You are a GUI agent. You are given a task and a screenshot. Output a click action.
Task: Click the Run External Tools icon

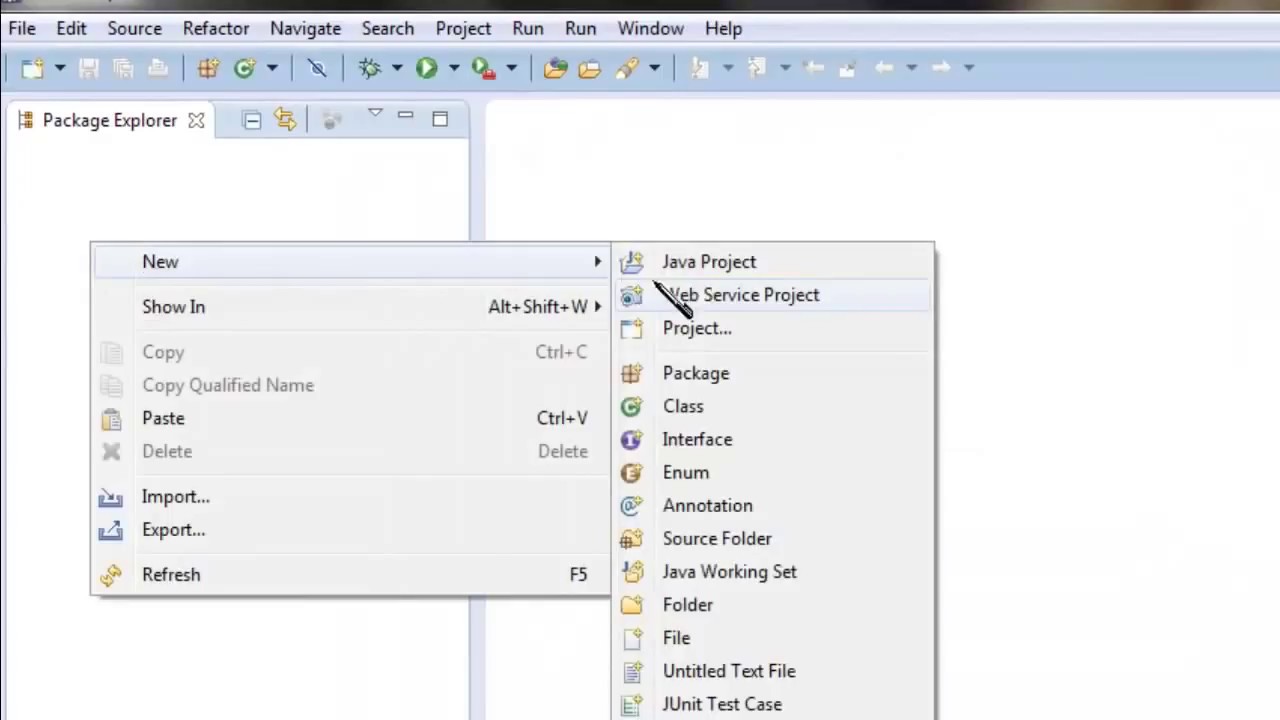coord(484,68)
